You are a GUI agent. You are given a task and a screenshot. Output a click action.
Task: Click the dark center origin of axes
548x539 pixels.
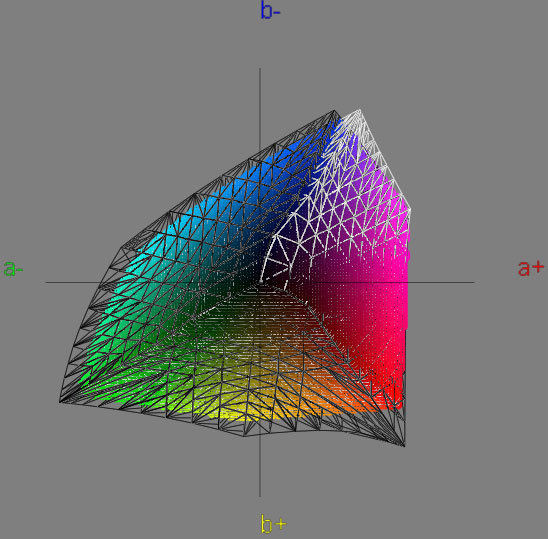(260, 282)
